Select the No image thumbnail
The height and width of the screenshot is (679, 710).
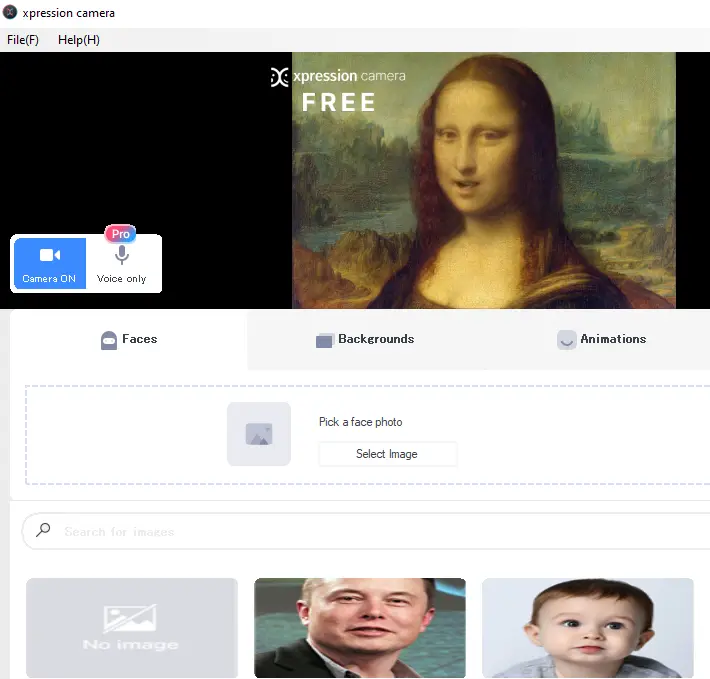(132, 627)
